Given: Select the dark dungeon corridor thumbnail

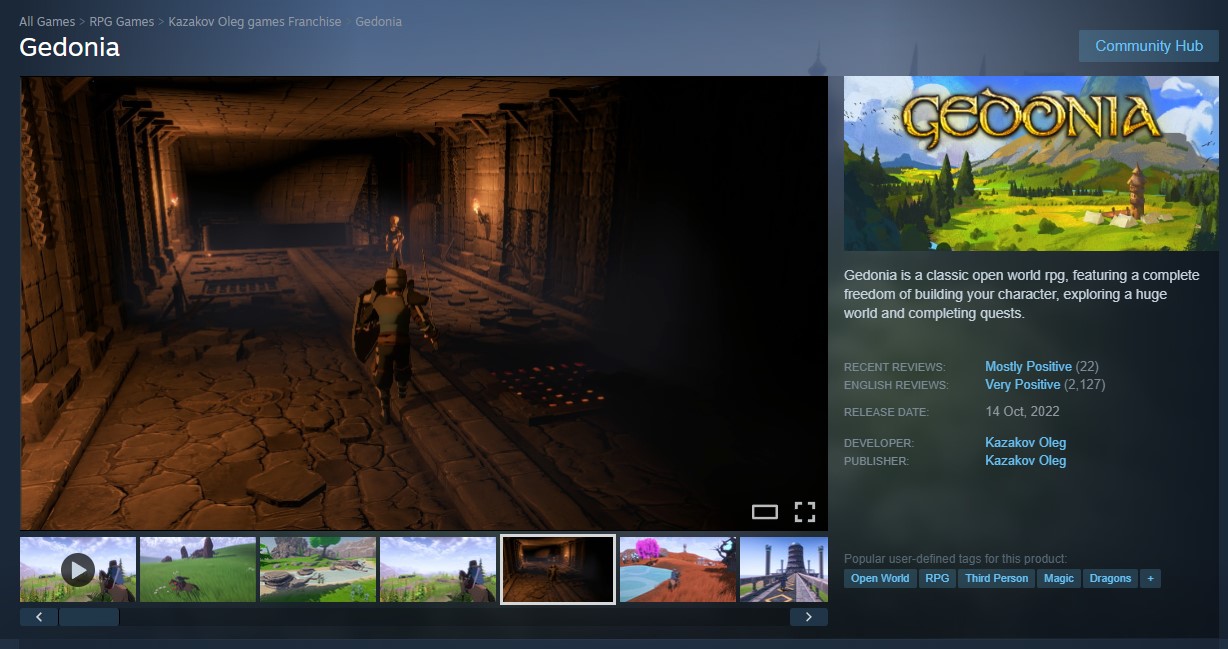Looking at the screenshot, I should 558,569.
